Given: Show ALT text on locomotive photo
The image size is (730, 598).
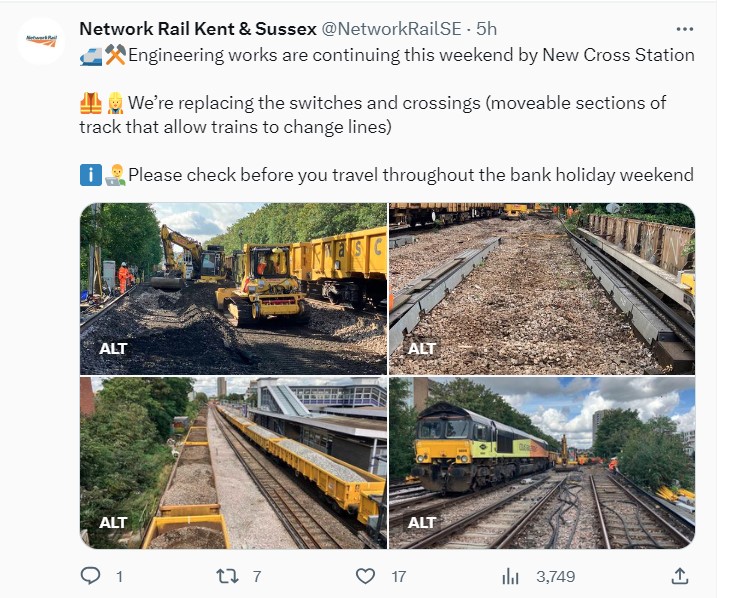Looking at the screenshot, I should pyautogui.click(x=423, y=522).
